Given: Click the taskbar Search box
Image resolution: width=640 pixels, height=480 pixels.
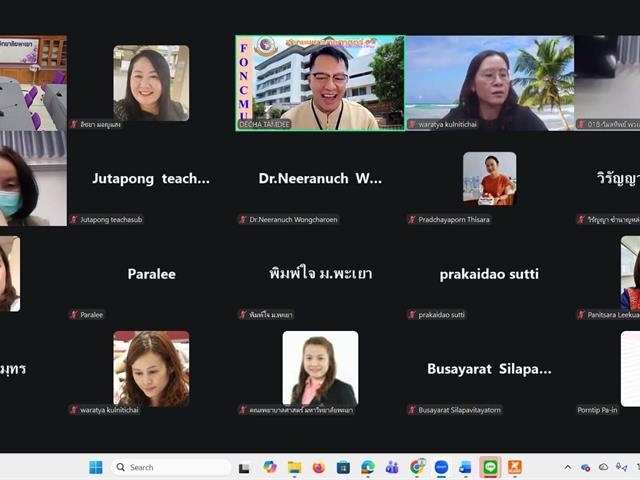Looking at the screenshot, I should 171,467.
